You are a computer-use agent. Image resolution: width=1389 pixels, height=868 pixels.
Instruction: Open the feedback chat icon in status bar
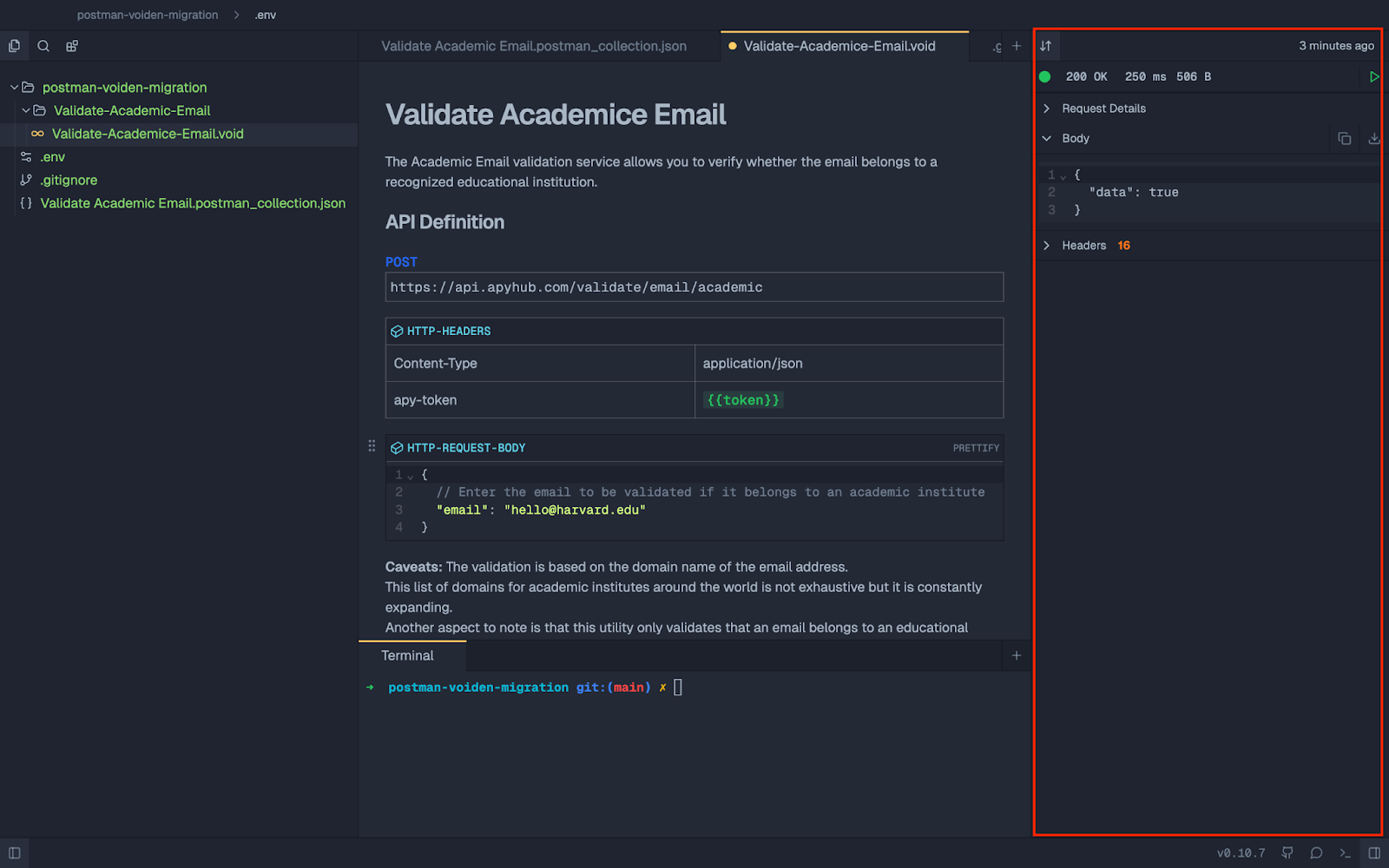click(x=1316, y=852)
